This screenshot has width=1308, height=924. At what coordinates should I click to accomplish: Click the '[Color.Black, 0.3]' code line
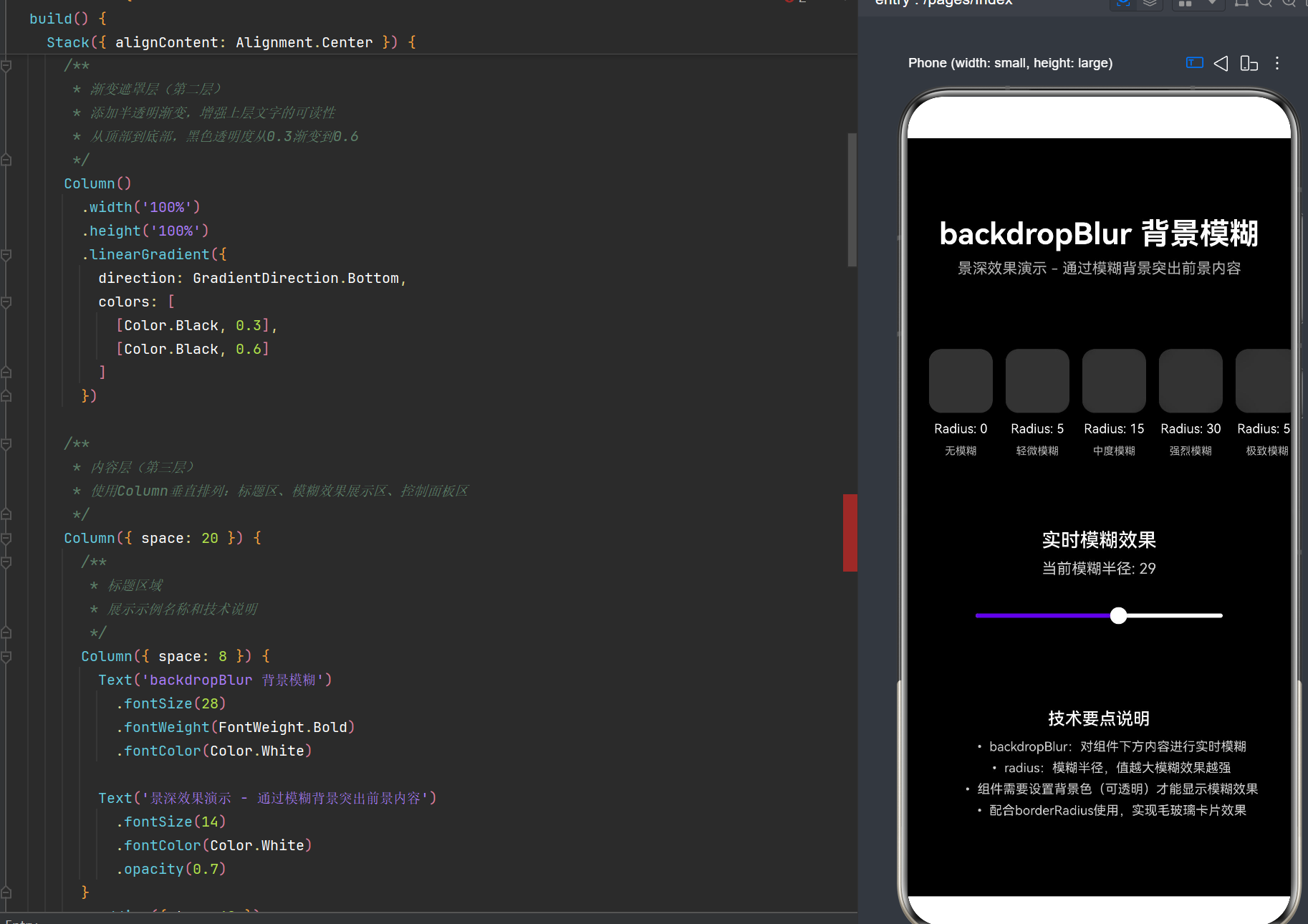pos(197,325)
